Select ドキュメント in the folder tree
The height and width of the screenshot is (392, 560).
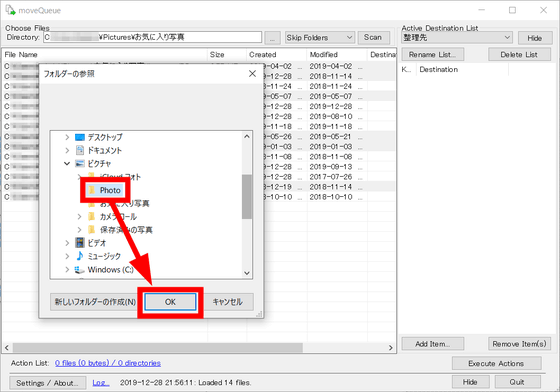[x=105, y=150]
